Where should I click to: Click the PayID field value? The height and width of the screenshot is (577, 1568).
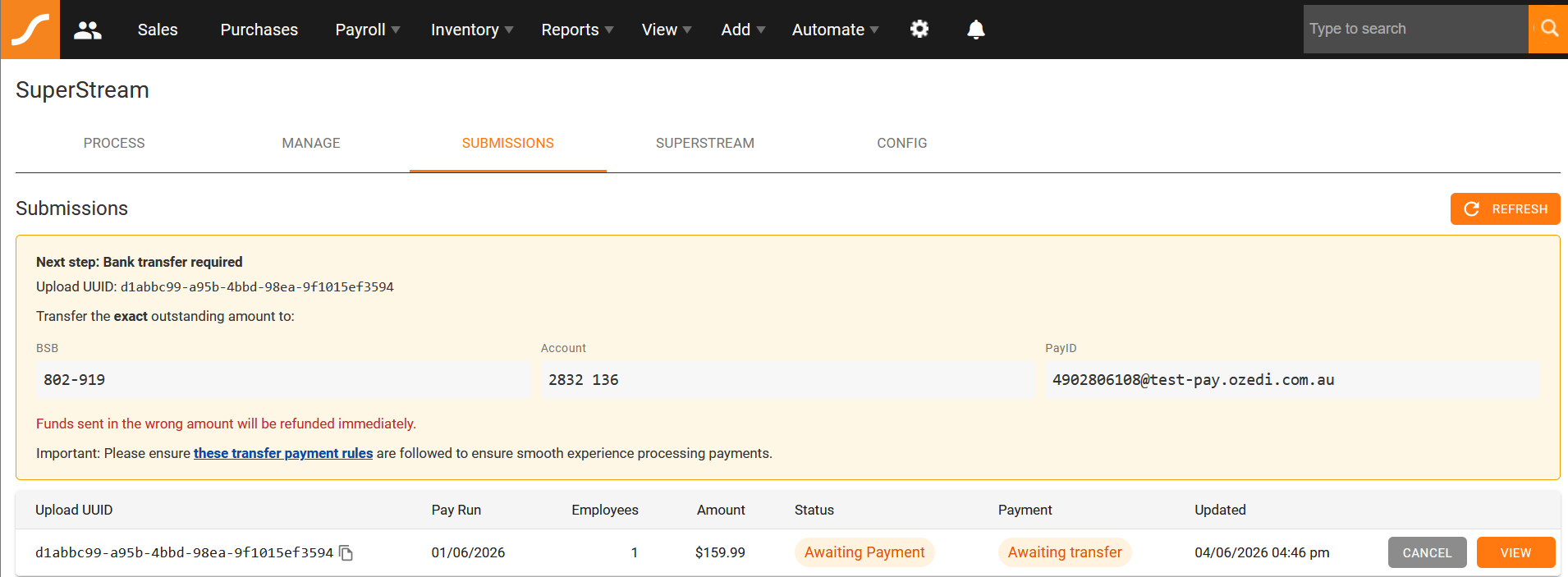click(x=1292, y=380)
